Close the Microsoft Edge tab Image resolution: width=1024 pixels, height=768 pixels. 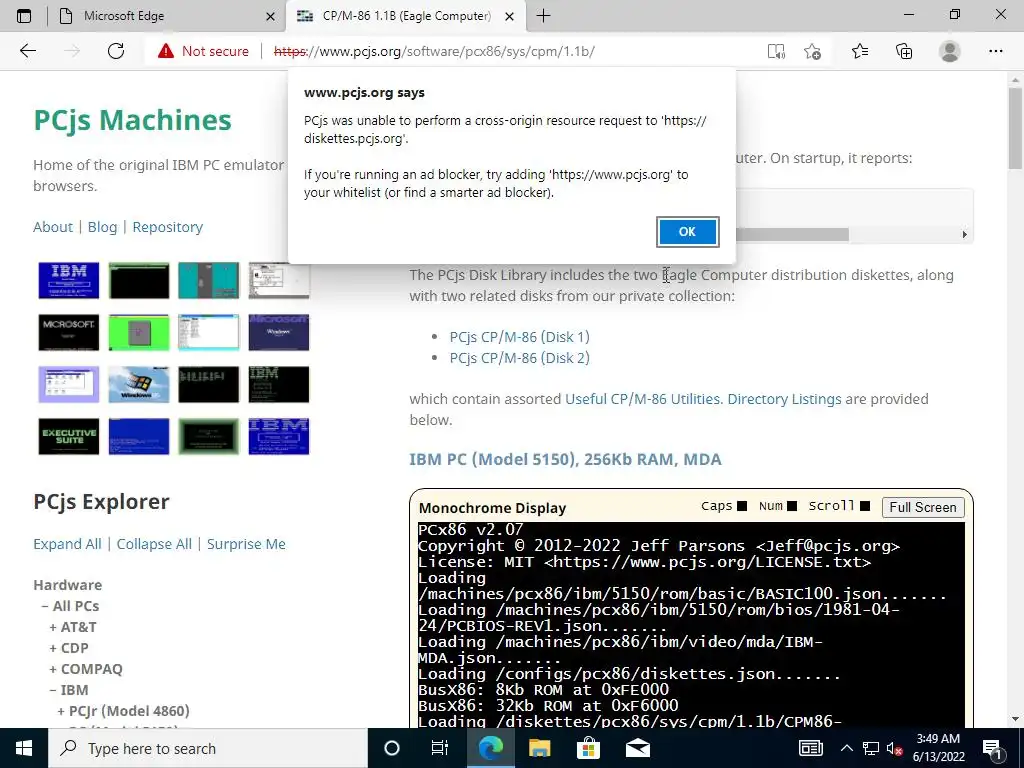coord(270,16)
